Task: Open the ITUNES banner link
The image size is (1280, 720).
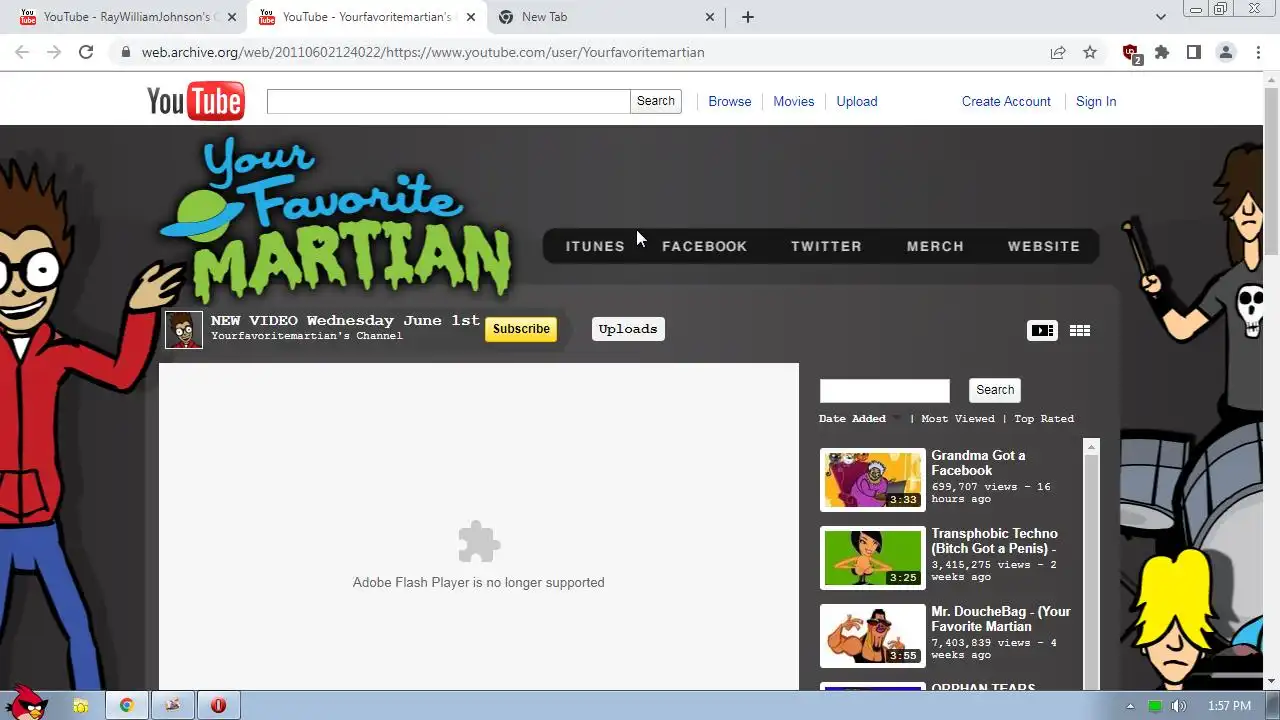Action: coord(595,246)
